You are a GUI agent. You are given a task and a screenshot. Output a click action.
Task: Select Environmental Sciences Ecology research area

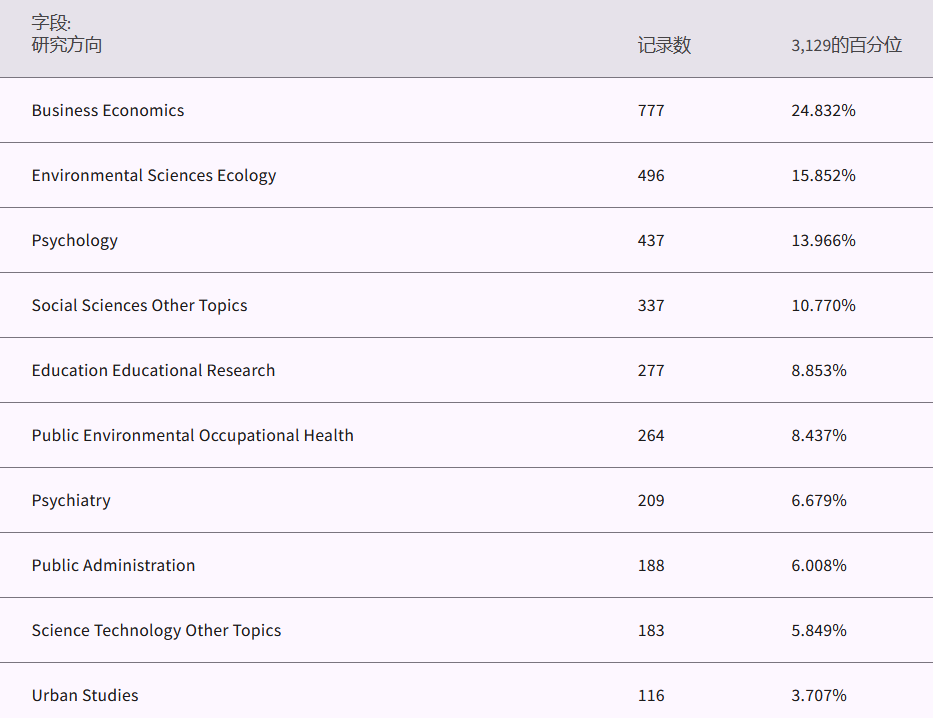[154, 175]
